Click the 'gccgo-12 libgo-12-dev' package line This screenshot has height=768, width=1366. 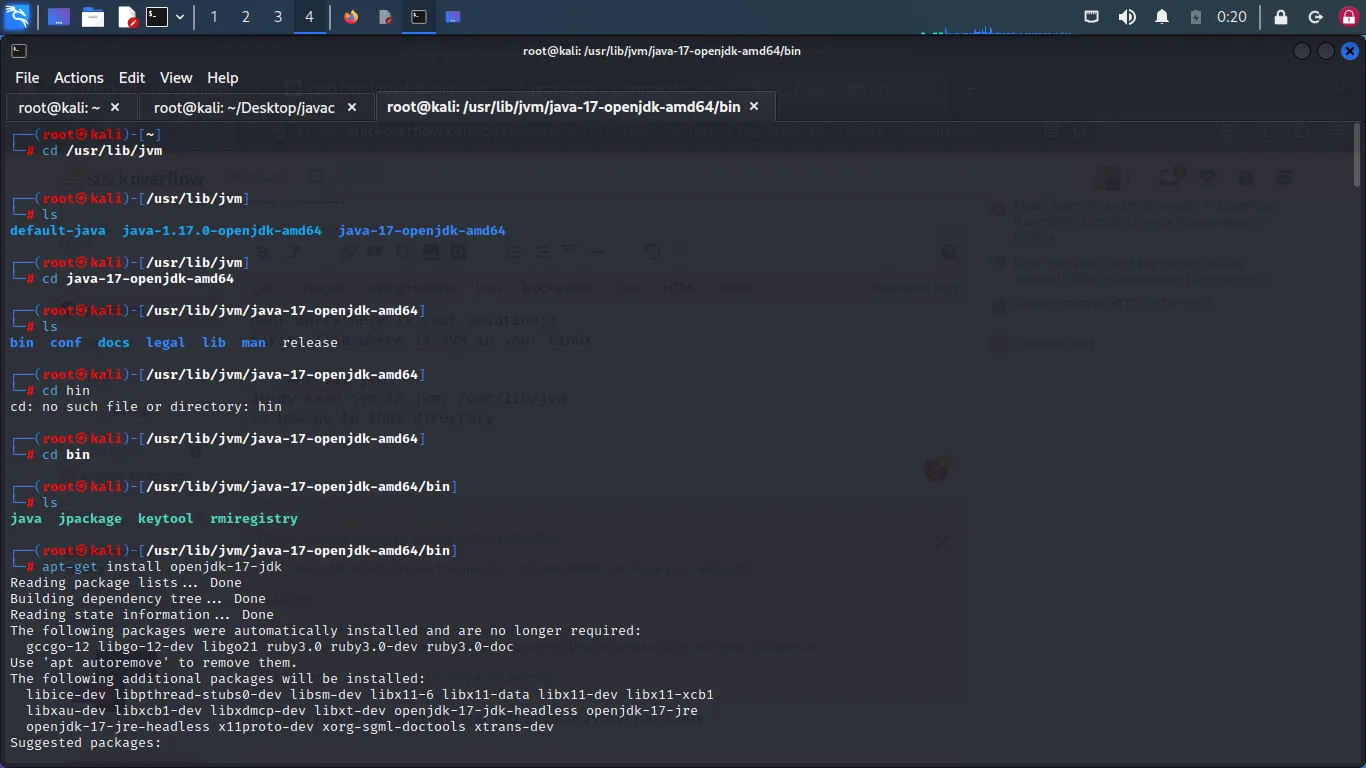[270, 647]
